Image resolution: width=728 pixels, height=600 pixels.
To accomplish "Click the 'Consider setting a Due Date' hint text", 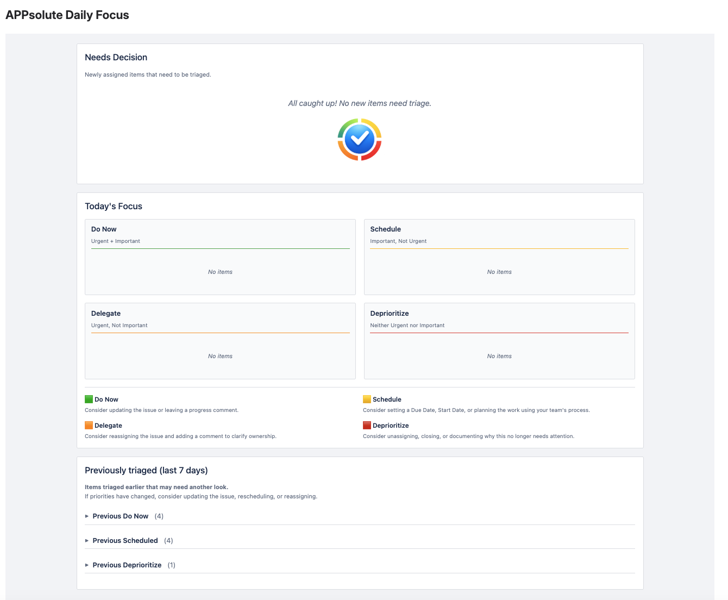I will 476,410.
